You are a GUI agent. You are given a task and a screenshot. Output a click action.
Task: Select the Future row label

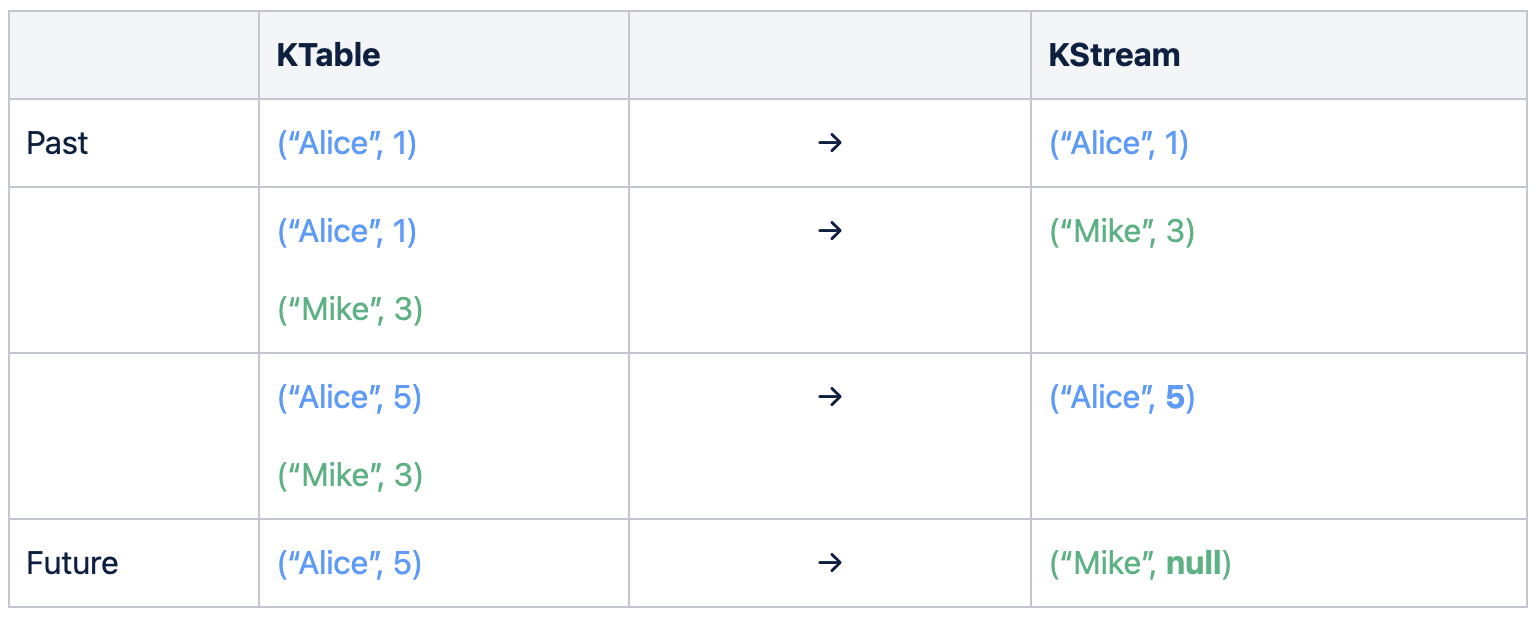(72, 563)
